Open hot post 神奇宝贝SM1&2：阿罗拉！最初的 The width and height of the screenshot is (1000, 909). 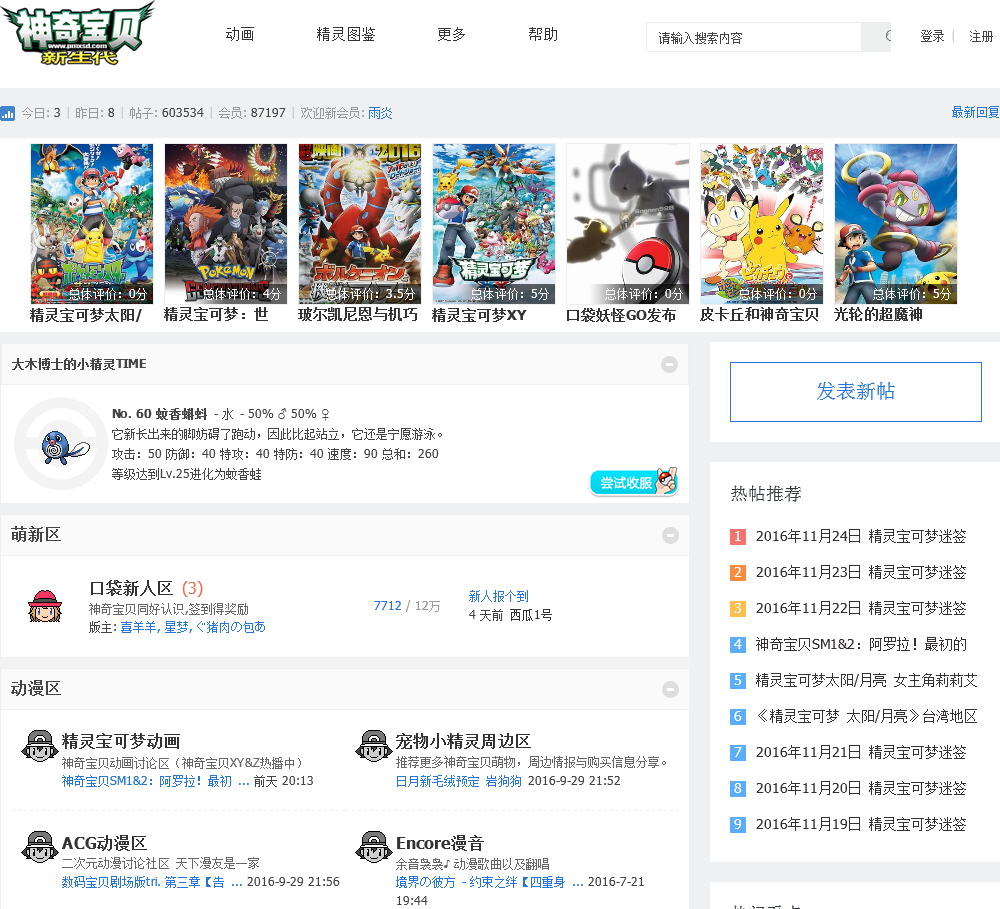point(861,644)
